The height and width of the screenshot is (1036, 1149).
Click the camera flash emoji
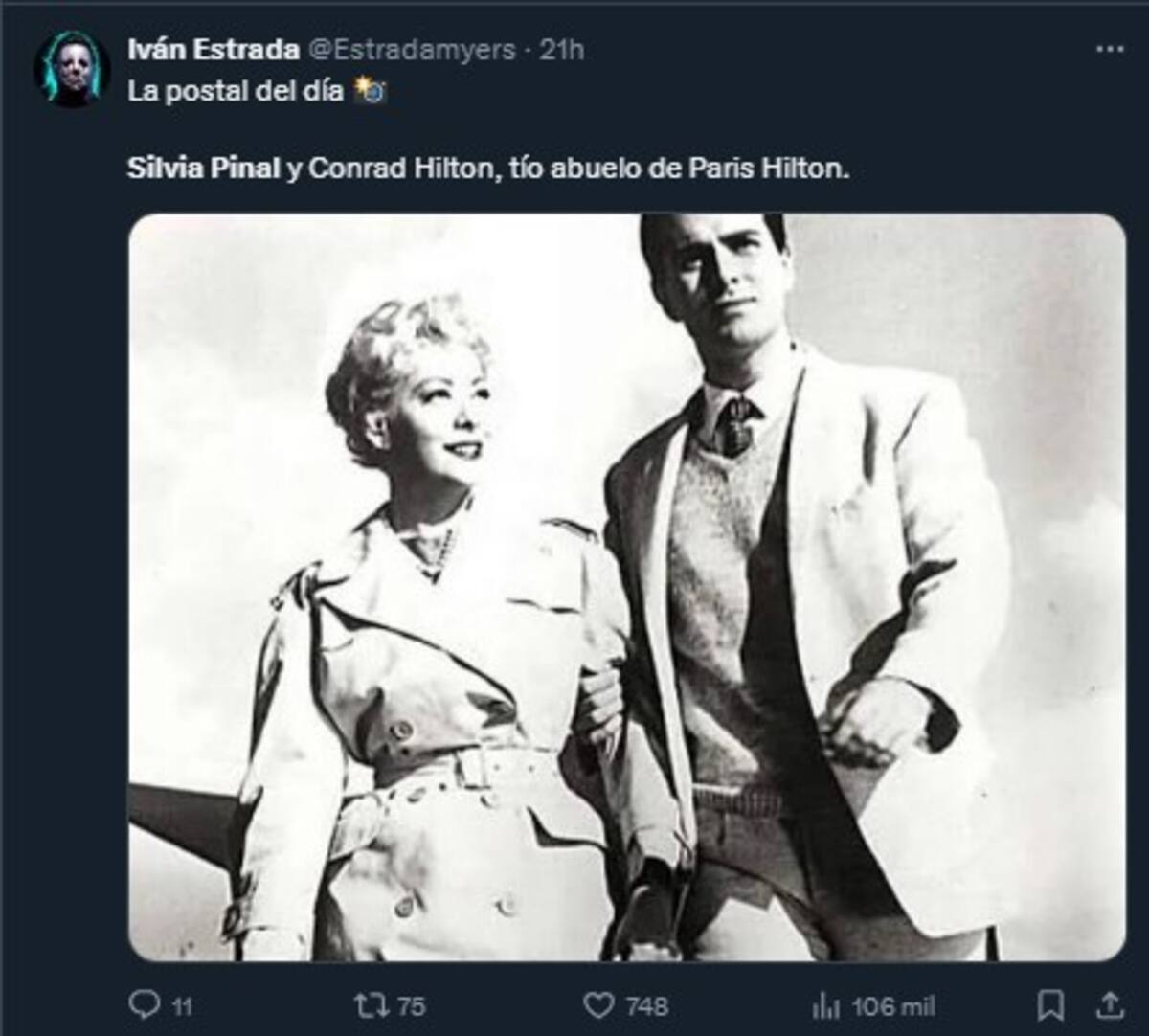point(370,93)
